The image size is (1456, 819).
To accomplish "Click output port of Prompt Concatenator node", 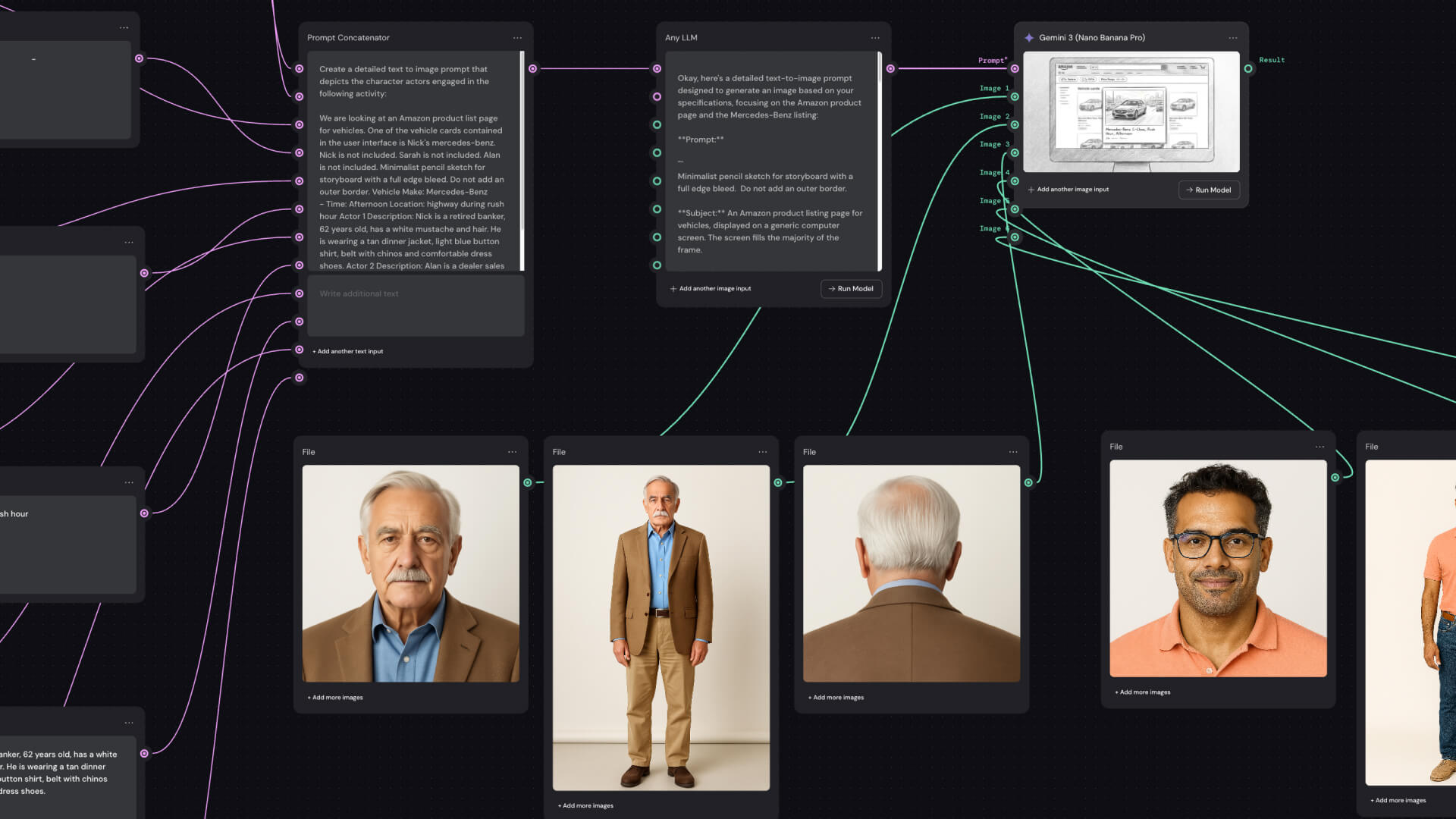I will [x=533, y=69].
